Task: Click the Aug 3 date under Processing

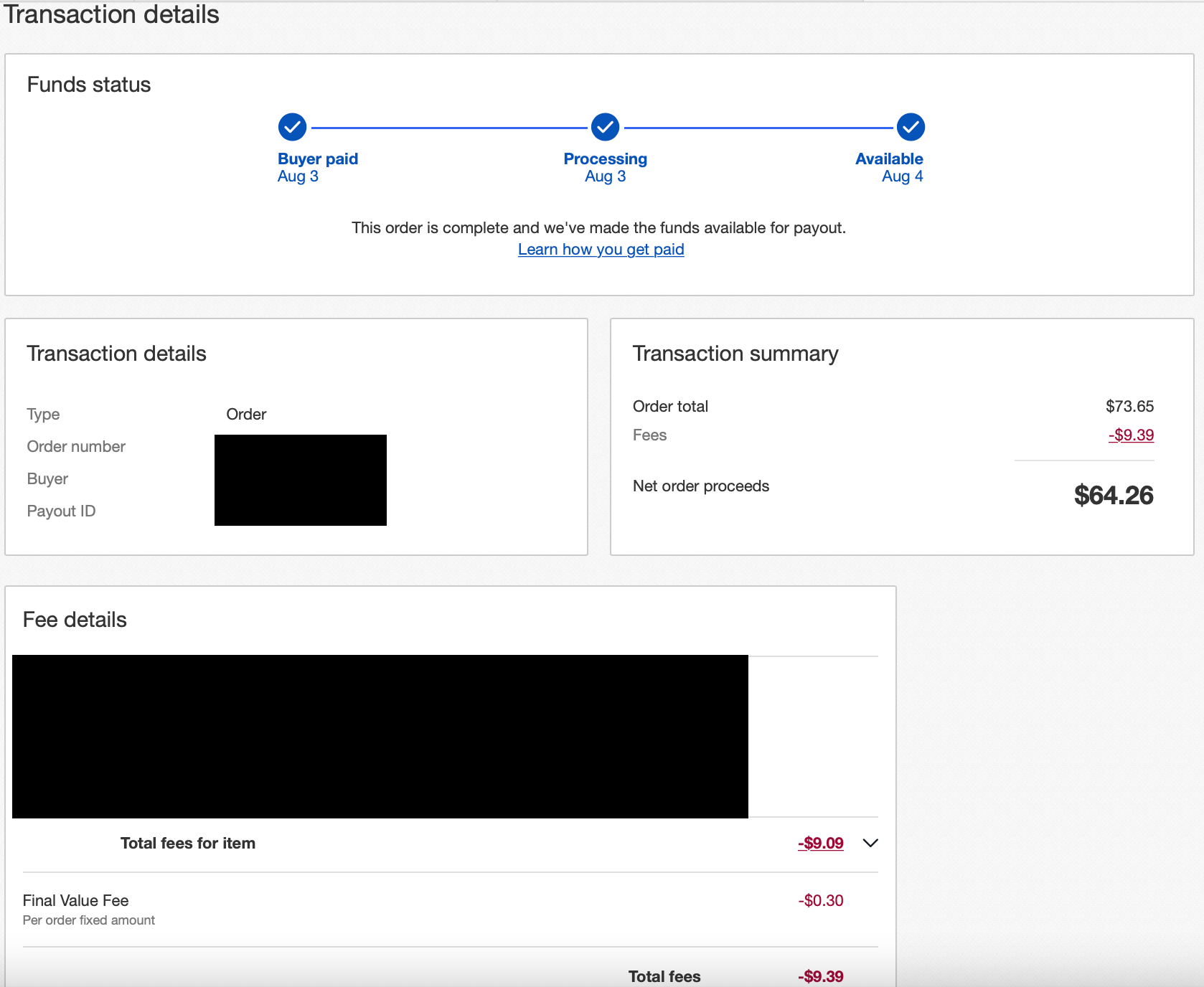Action: (x=605, y=176)
